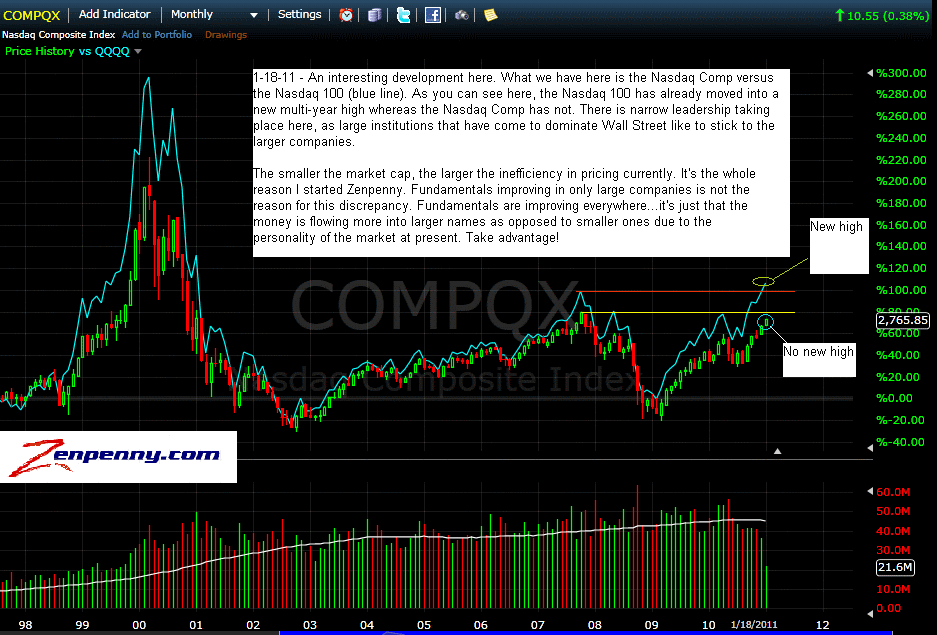
Task: Click the 10.0M volume scale label
Action: (x=893, y=589)
